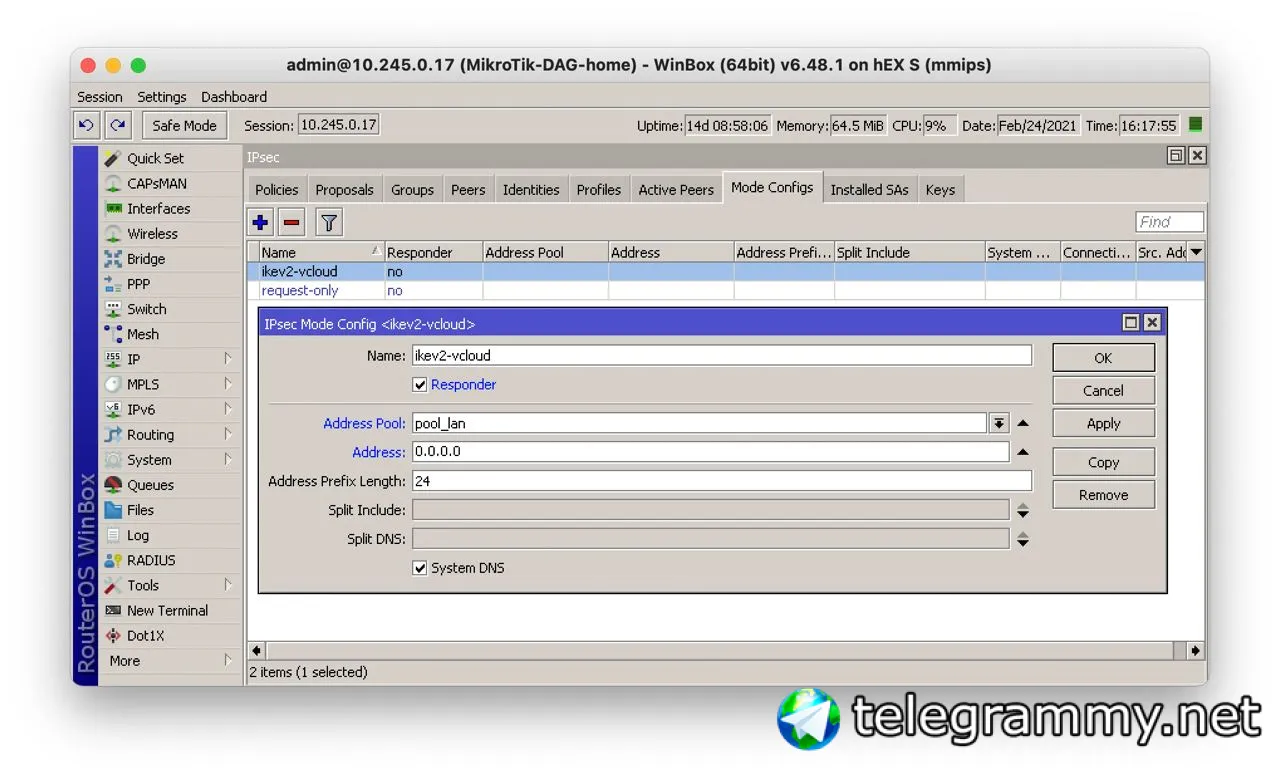Open the Queues sidebar icon
The width and height of the screenshot is (1280, 779).
[114, 485]
